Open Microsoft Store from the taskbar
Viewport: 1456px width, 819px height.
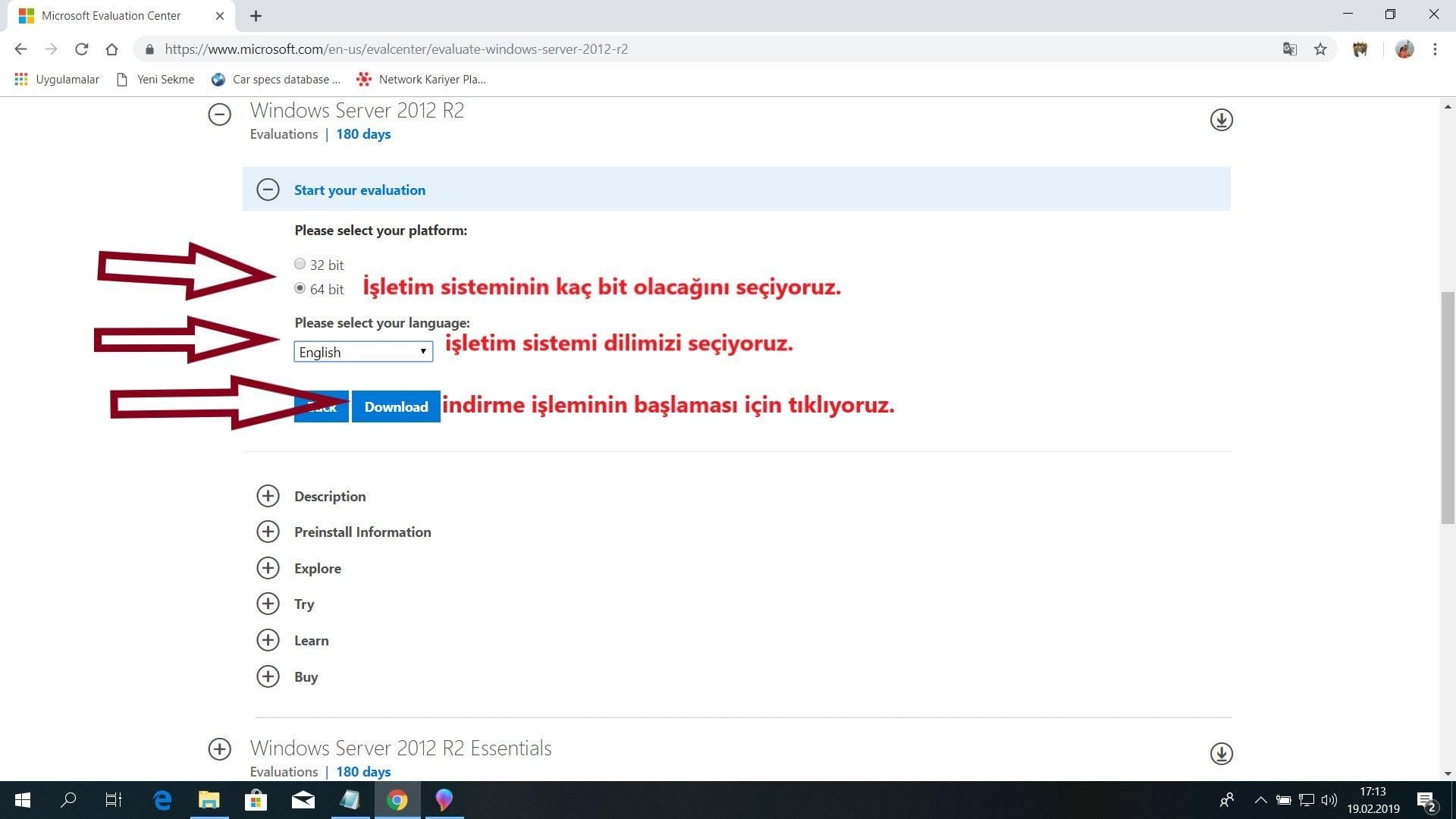[x=256, y=800]
